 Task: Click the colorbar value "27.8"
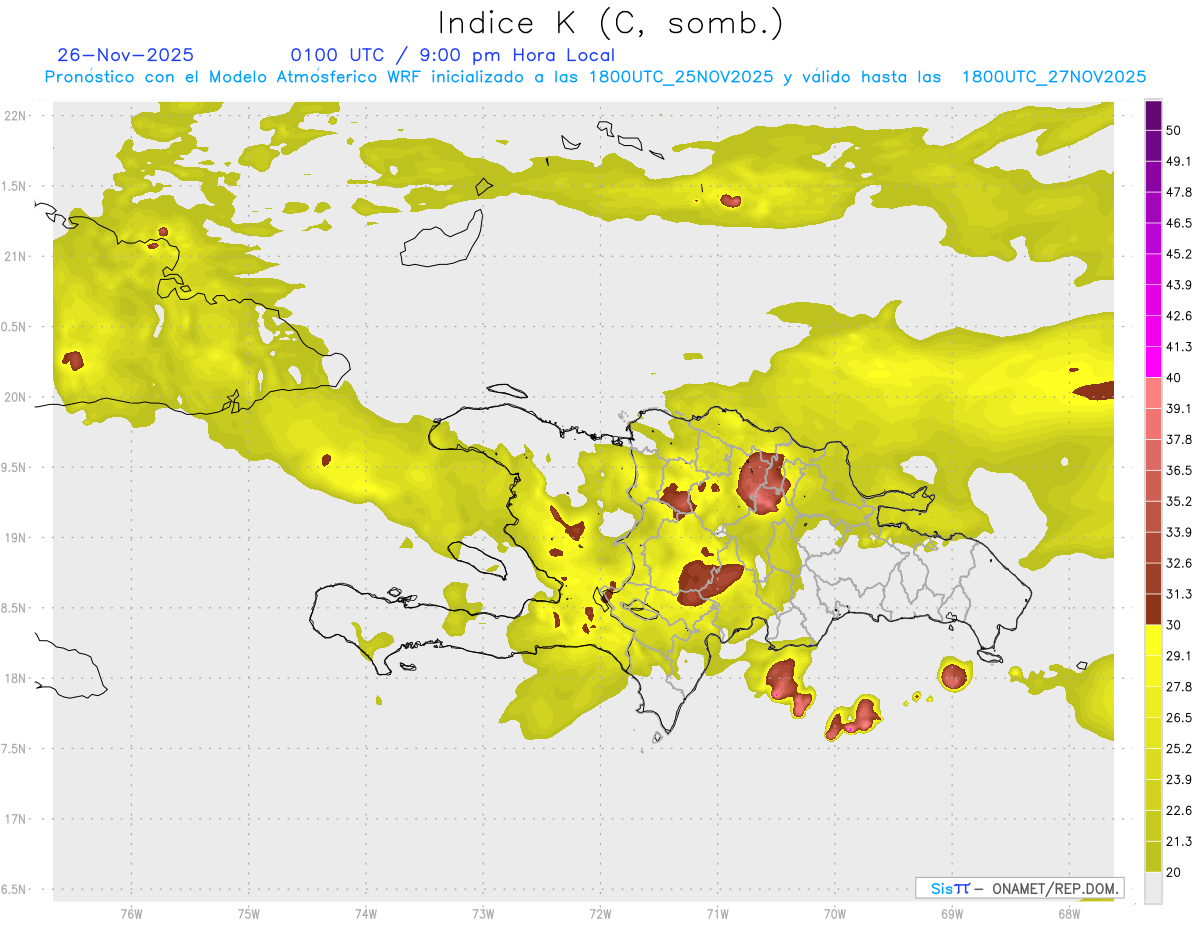1179,687
